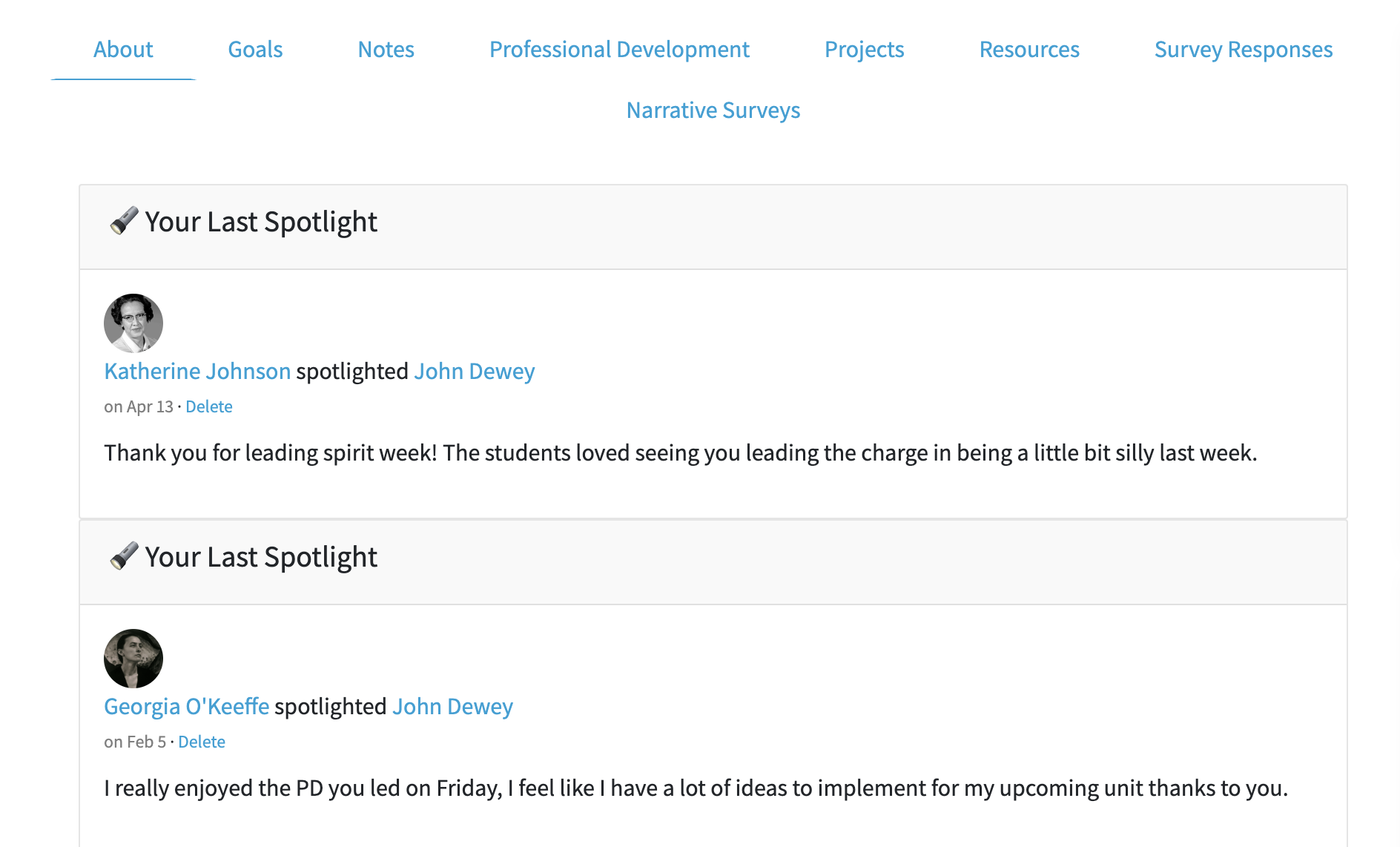Open the Projects tab
Screen dimensions: 1400x847
864,50
